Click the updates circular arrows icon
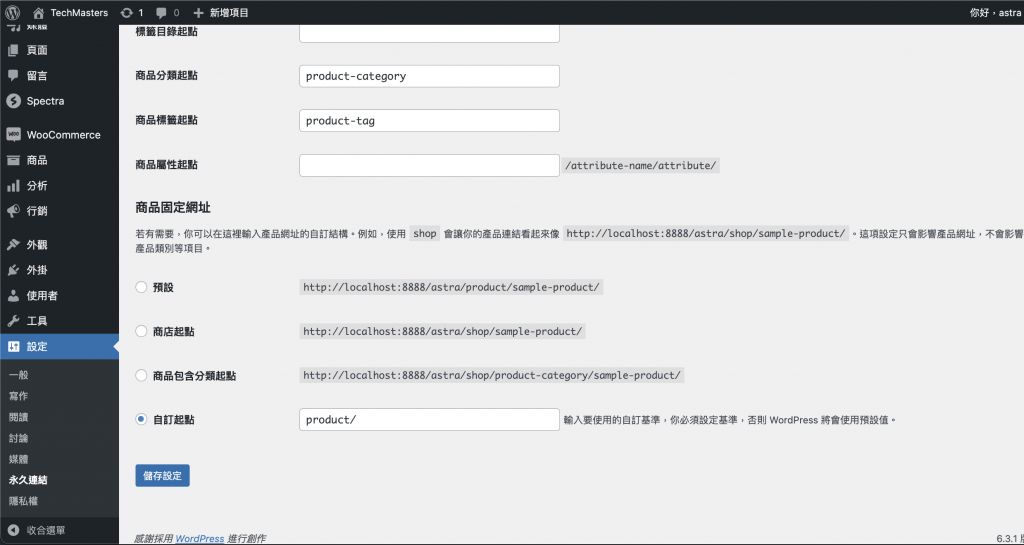 pyautogui.click(x=127, y=12)
